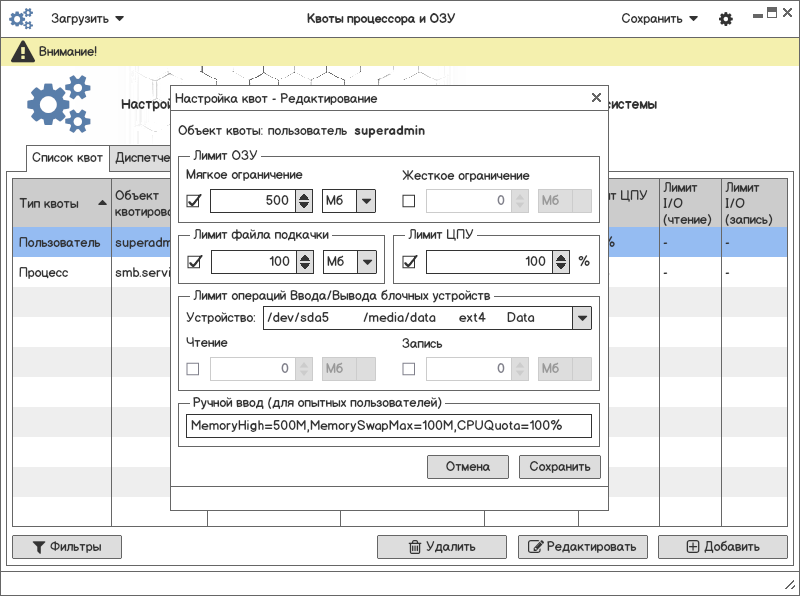Open the soft limit unit dropdown
Screen dimensions: 800x596
[x=366, y=201]
